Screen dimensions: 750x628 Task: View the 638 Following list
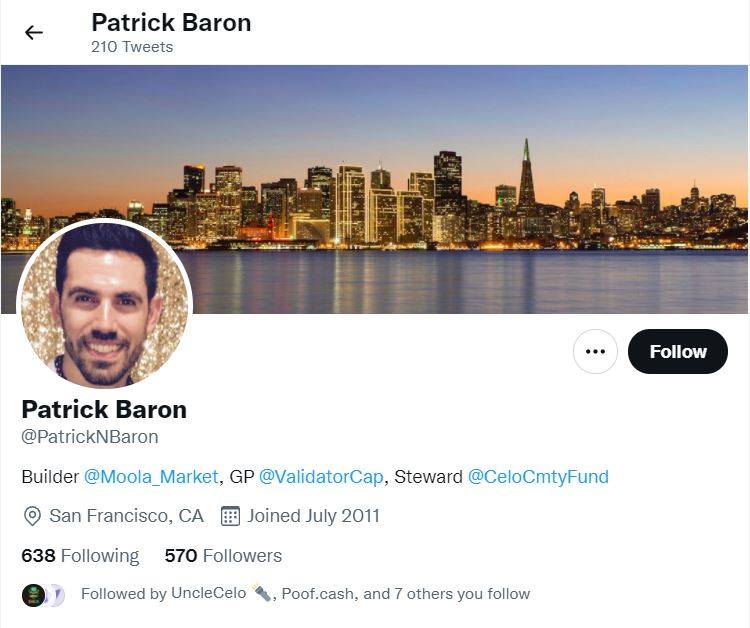pos(80,556)
